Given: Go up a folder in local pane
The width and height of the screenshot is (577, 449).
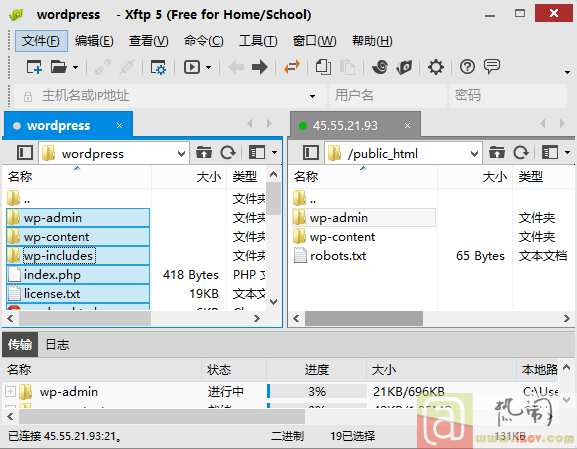Looking at the screenshot, I should [x=204, y=152].
